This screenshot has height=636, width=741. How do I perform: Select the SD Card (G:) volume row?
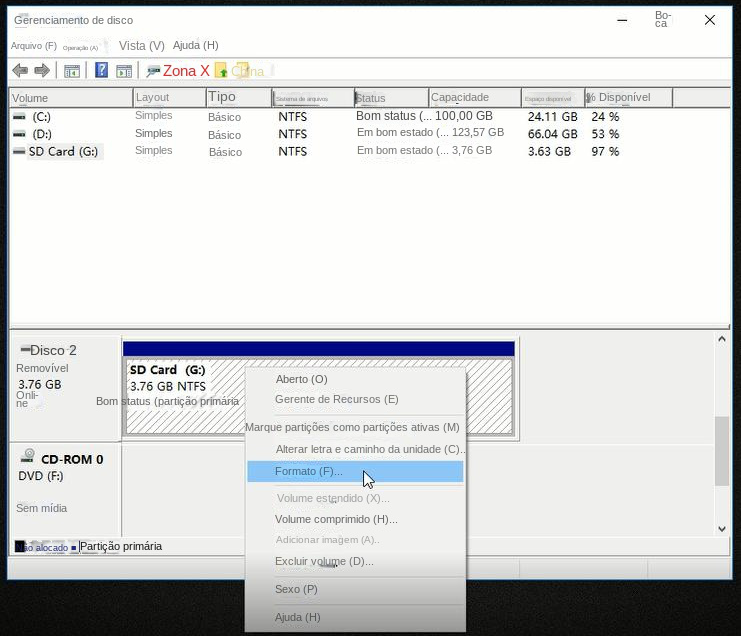64,152
